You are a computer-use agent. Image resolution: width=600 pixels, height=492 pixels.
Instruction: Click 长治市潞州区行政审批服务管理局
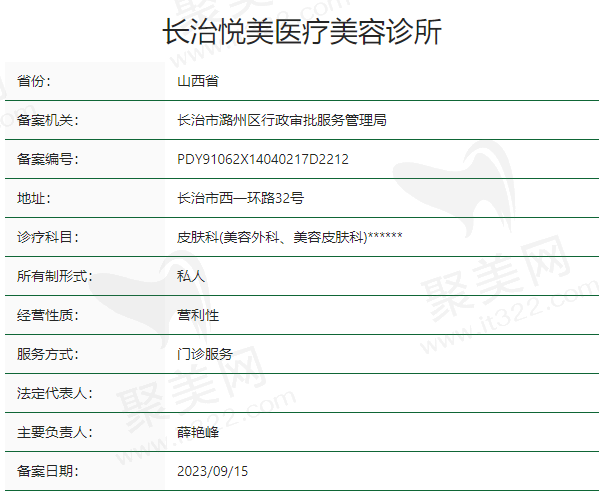[282, 120]
